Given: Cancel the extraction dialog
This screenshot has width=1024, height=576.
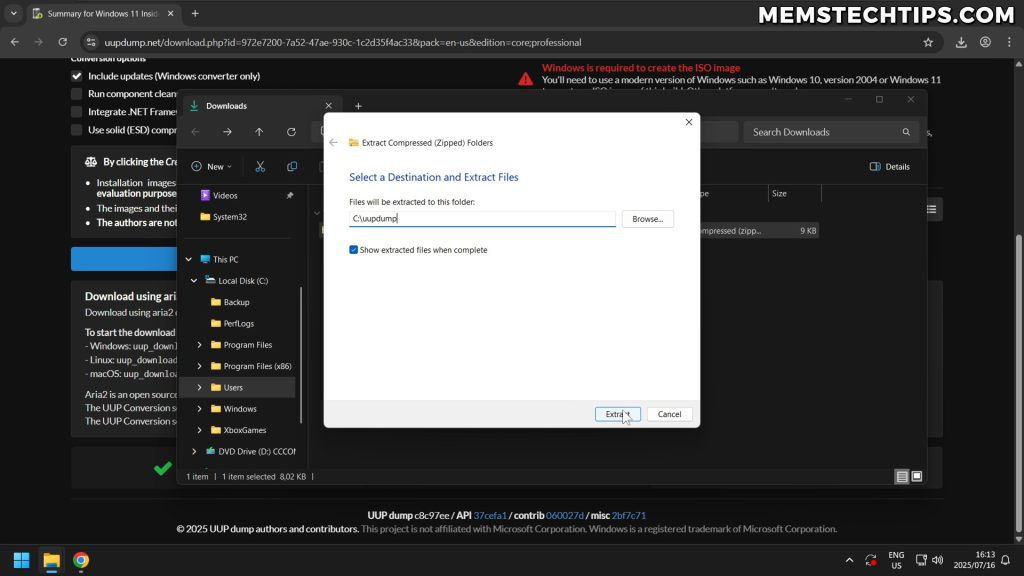Looking at the screenshot, I should pos(669,414).
